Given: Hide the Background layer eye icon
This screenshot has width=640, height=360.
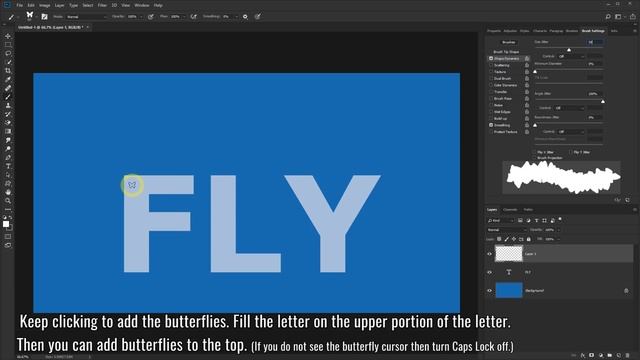Looking at the screenshot, I should 489,291.
